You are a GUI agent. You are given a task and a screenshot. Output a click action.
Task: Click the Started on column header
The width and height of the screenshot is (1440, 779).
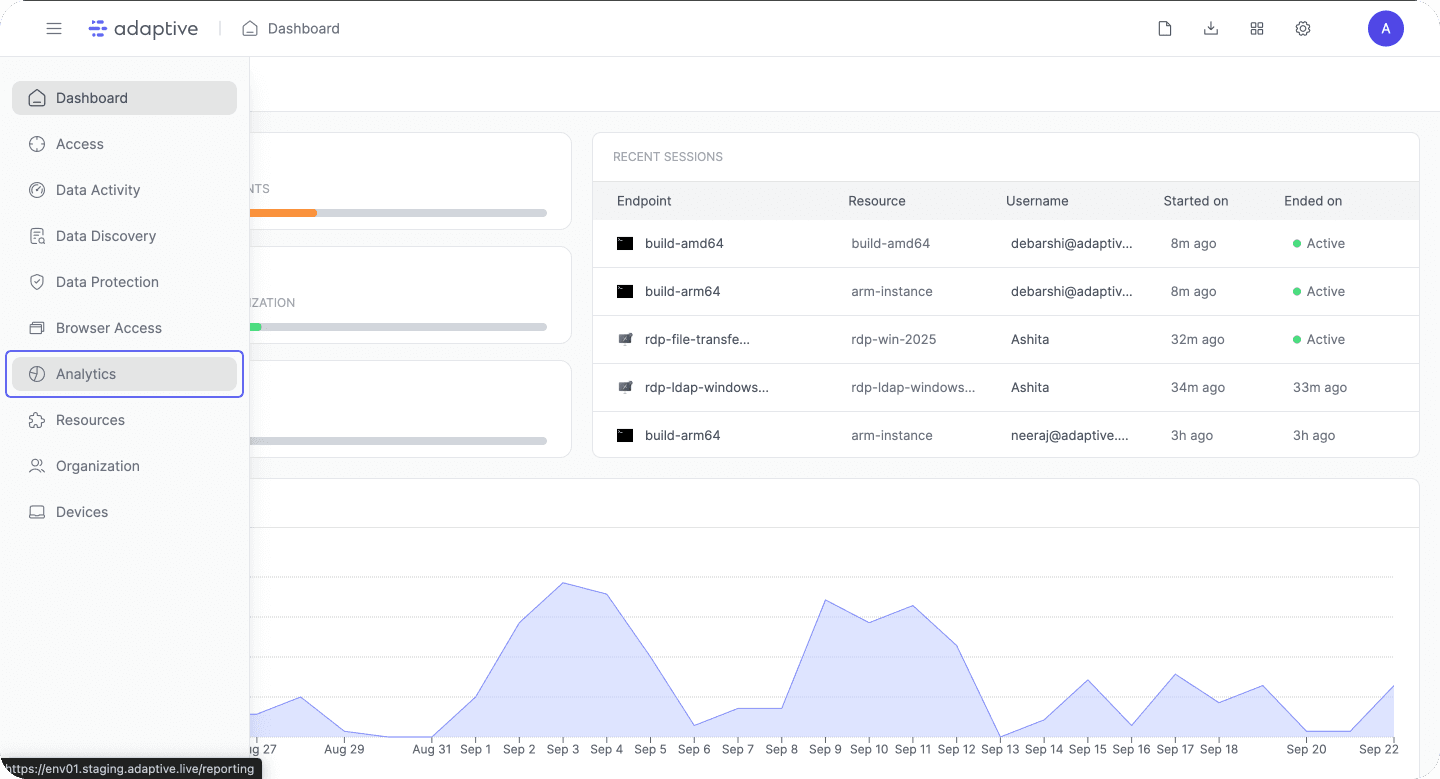tap(1196, 201)
